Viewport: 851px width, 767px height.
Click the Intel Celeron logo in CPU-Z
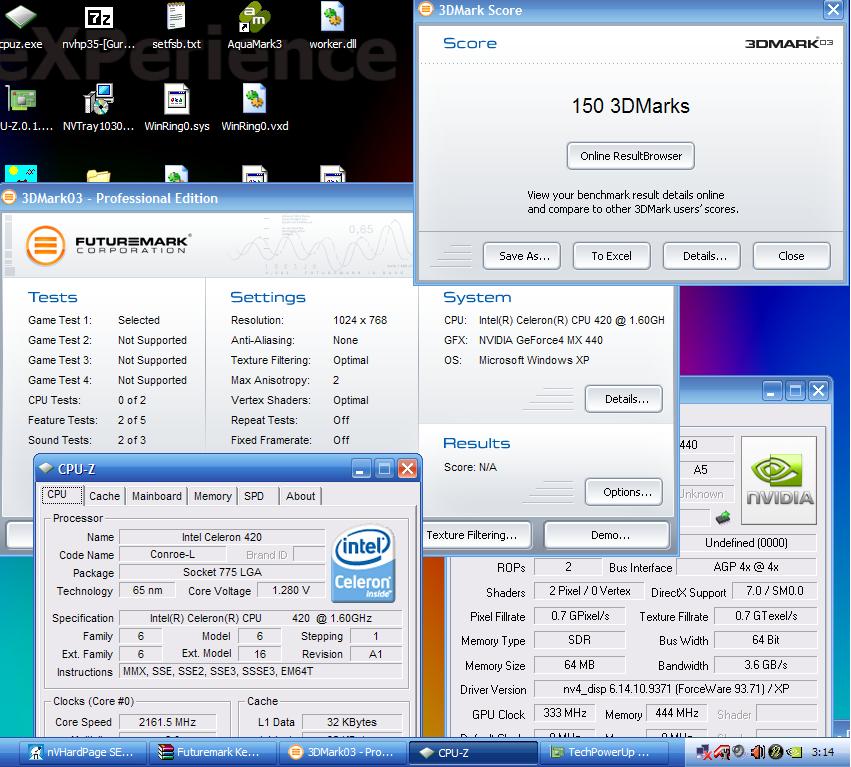pyautogui.click(x=363, y=563)
